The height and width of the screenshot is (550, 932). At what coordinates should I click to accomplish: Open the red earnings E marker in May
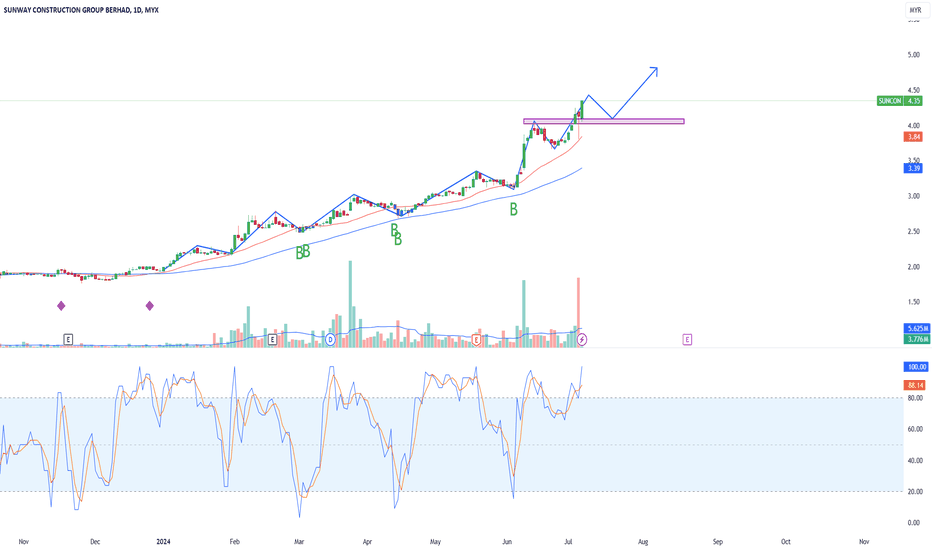pyautogui.click(x=476, y=340)
